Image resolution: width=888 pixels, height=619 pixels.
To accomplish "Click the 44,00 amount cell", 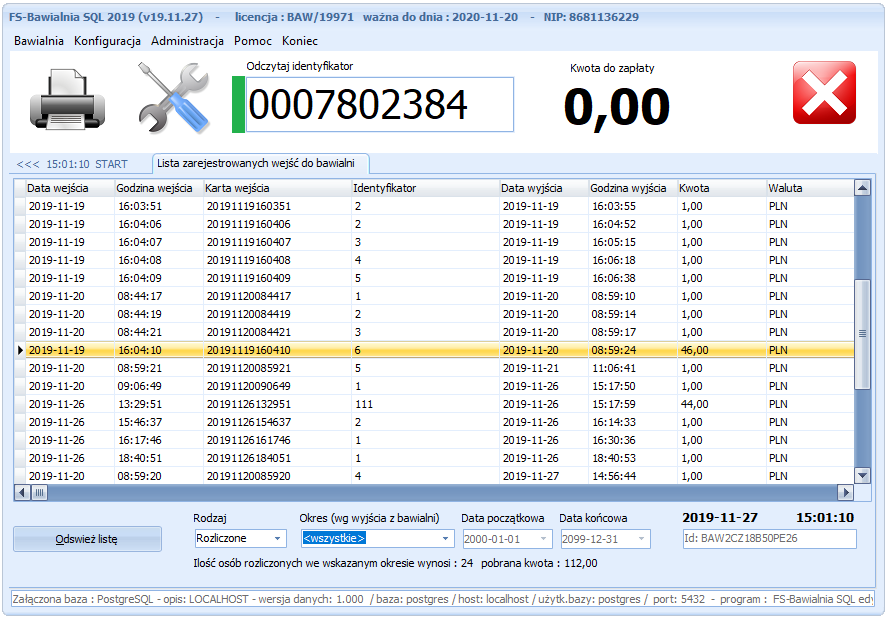I will click(722, 404).
